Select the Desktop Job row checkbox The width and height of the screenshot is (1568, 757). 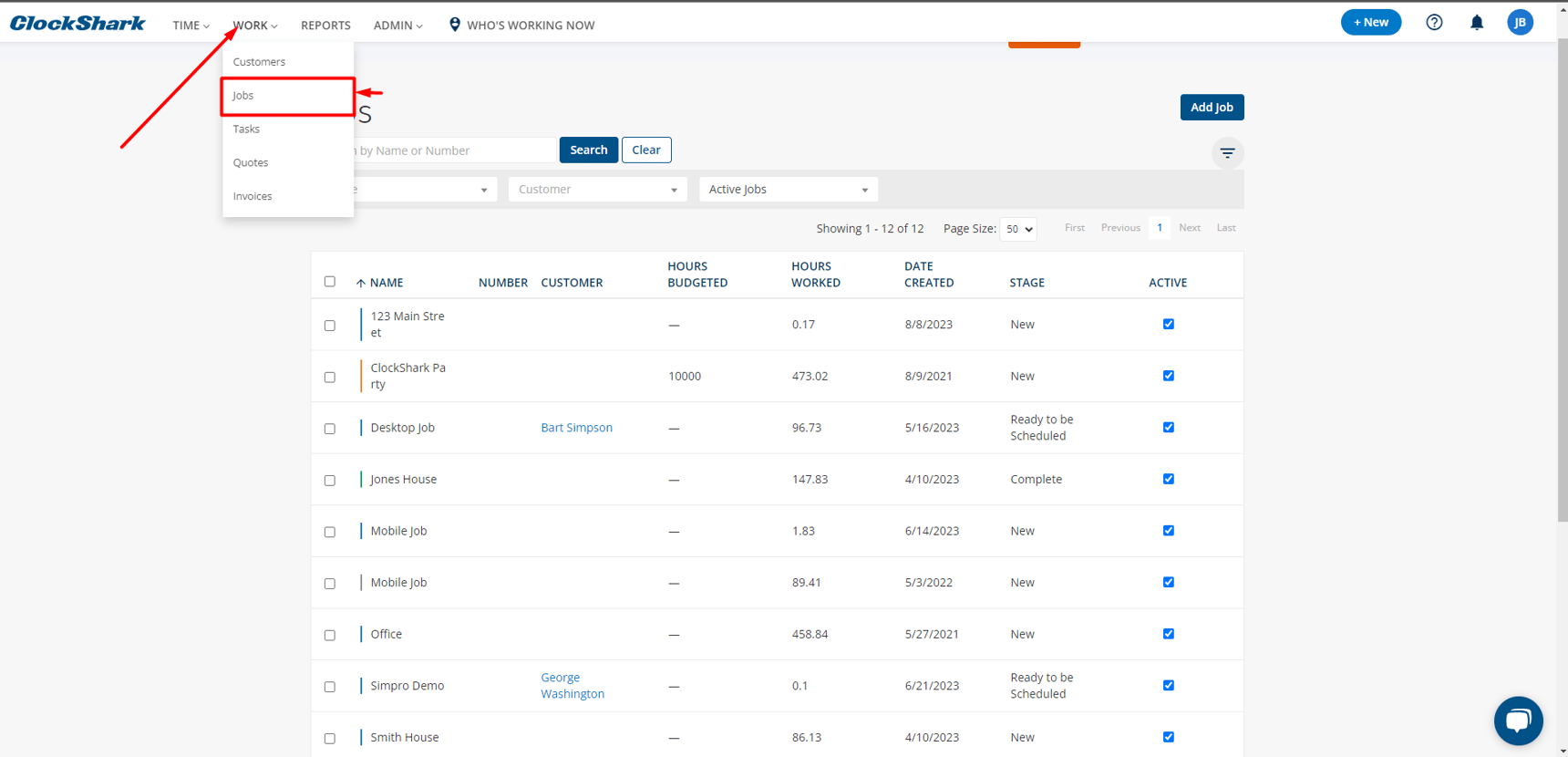[x=330, y=429]
